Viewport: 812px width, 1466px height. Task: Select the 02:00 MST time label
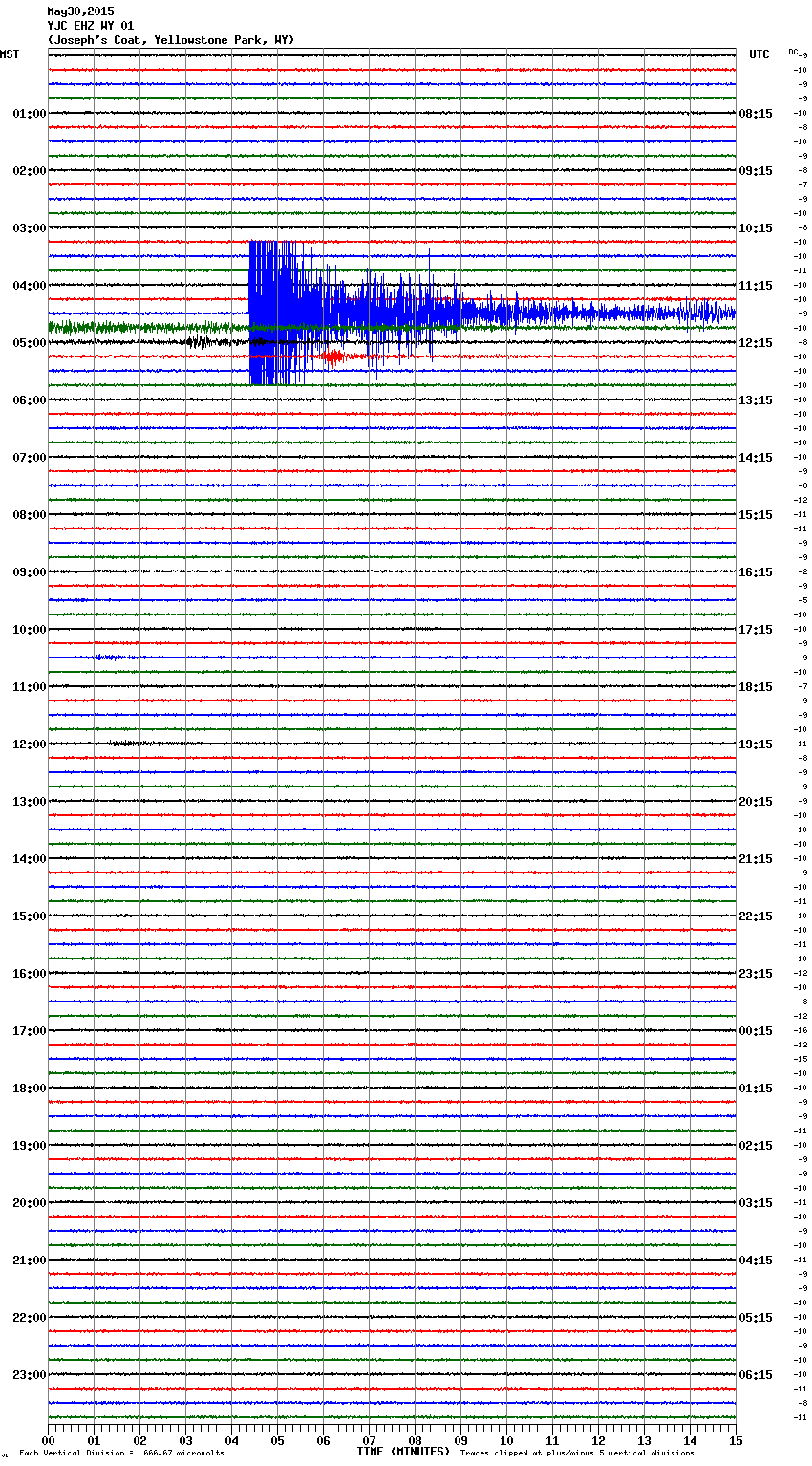pyautogui.click(x=29, y=171)
